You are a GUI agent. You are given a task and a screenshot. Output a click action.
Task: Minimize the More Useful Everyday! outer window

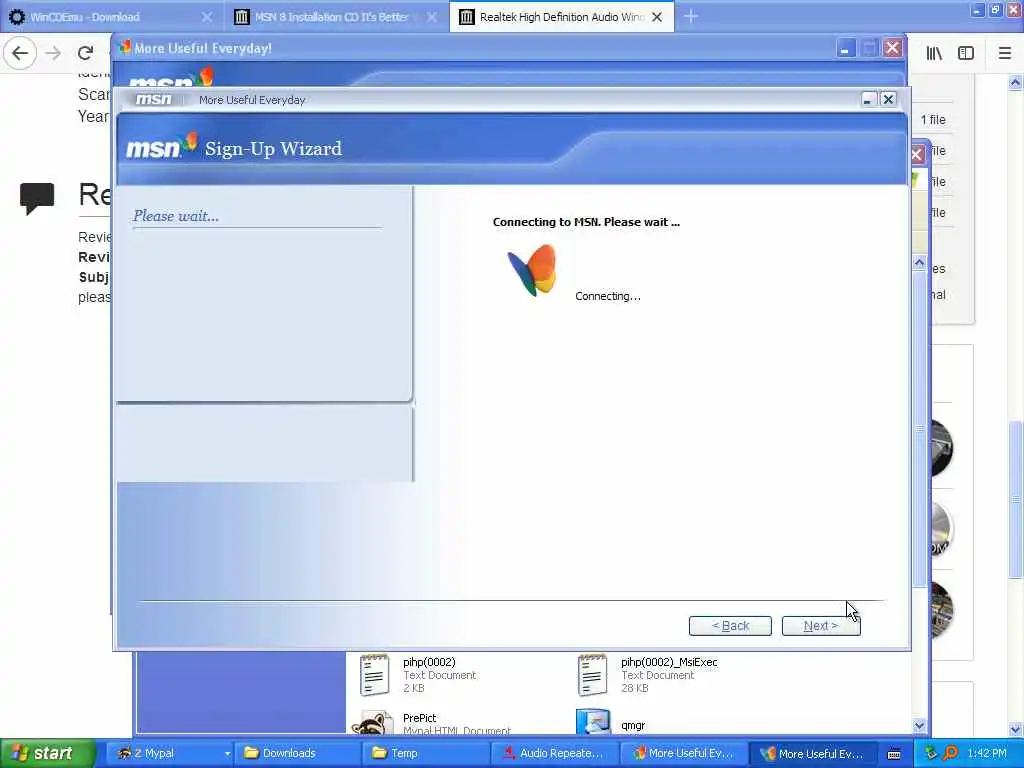tap(846, 48)
